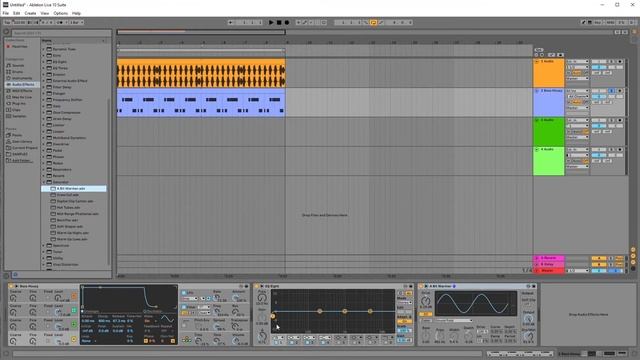The width and height of the screenshot is (640, 360).
Task: Collapse the Saturator folder in browser
Action: click(44, 182)
